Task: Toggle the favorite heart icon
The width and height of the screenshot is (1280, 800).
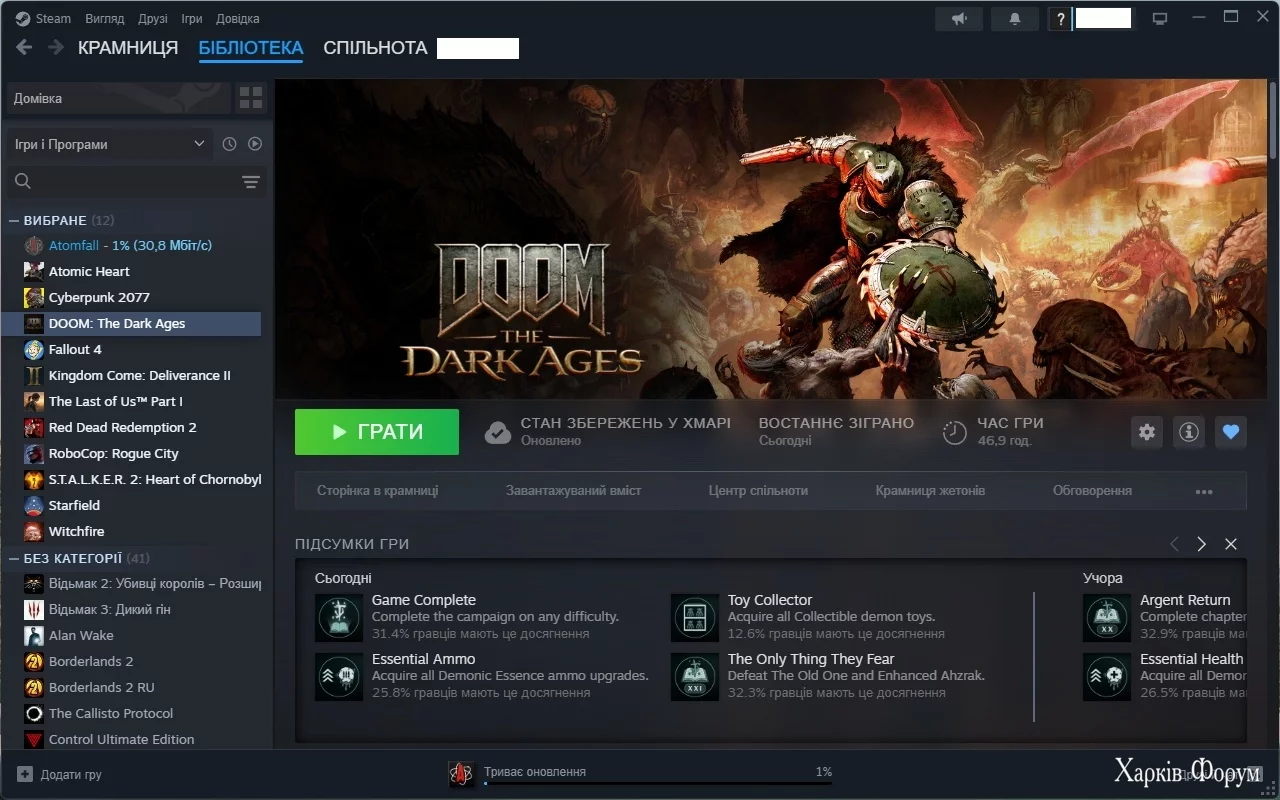Action: 1231,432
